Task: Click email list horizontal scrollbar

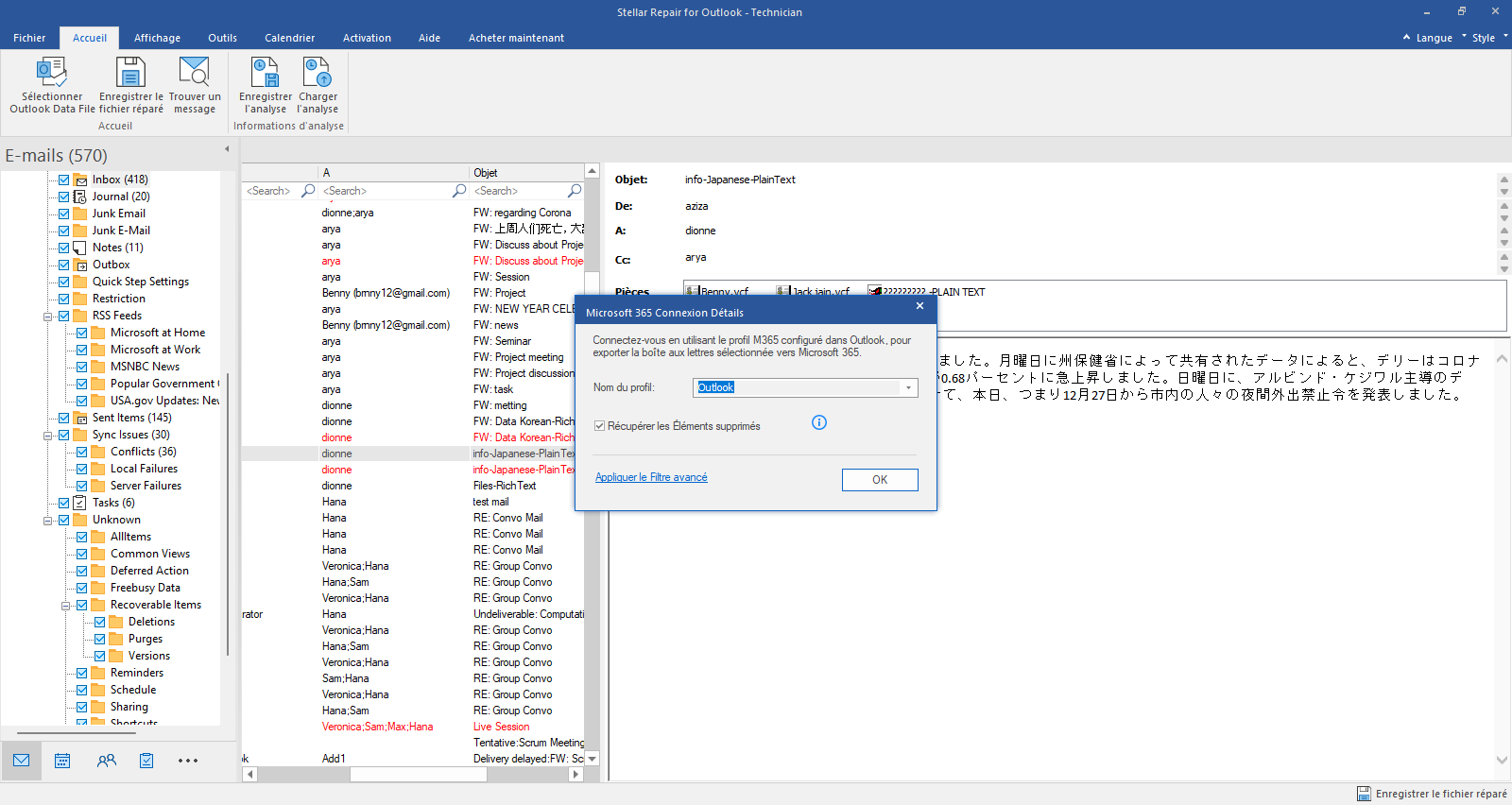Action: [419, 774]
